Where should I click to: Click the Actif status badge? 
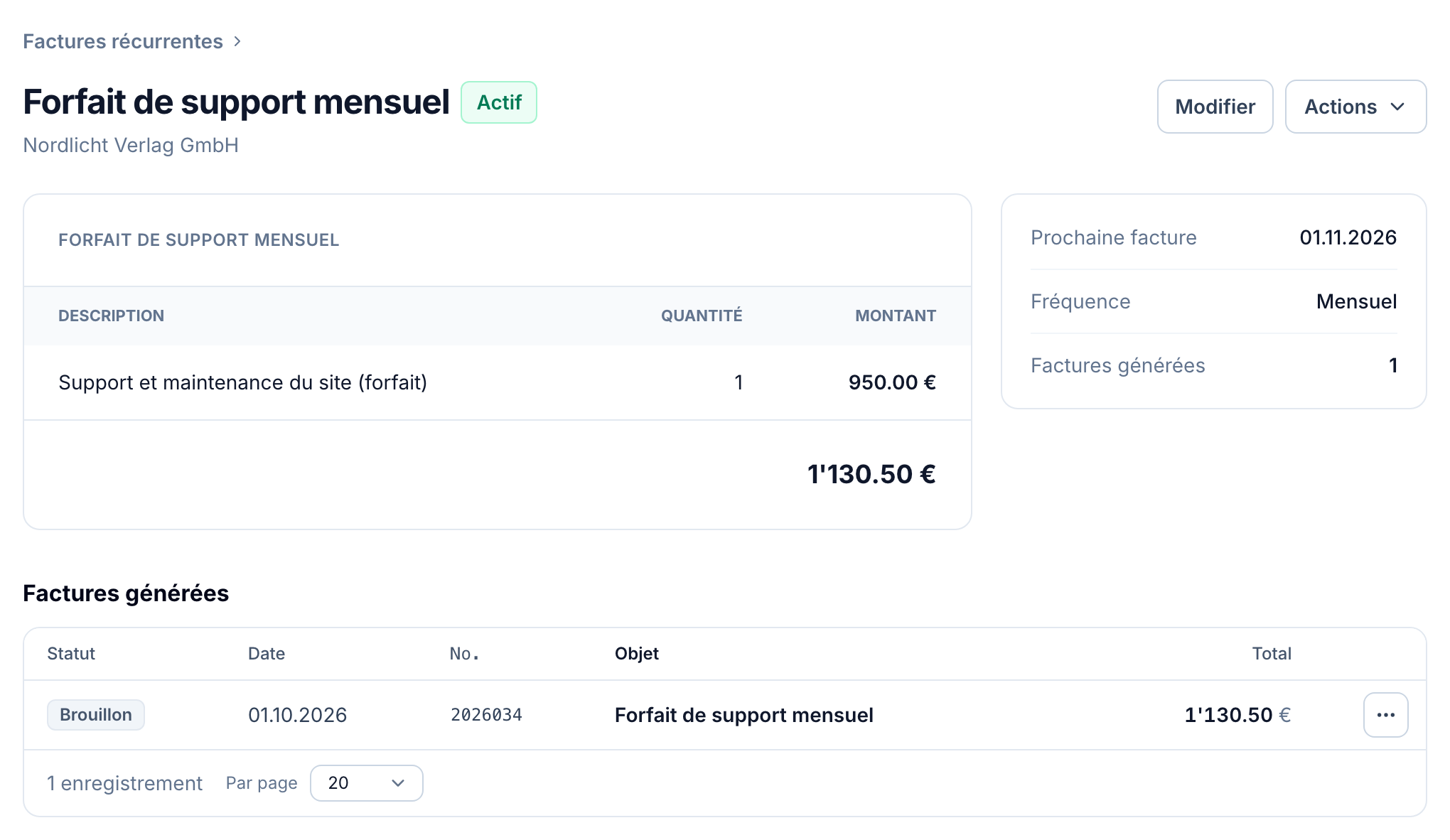point(499,102)
